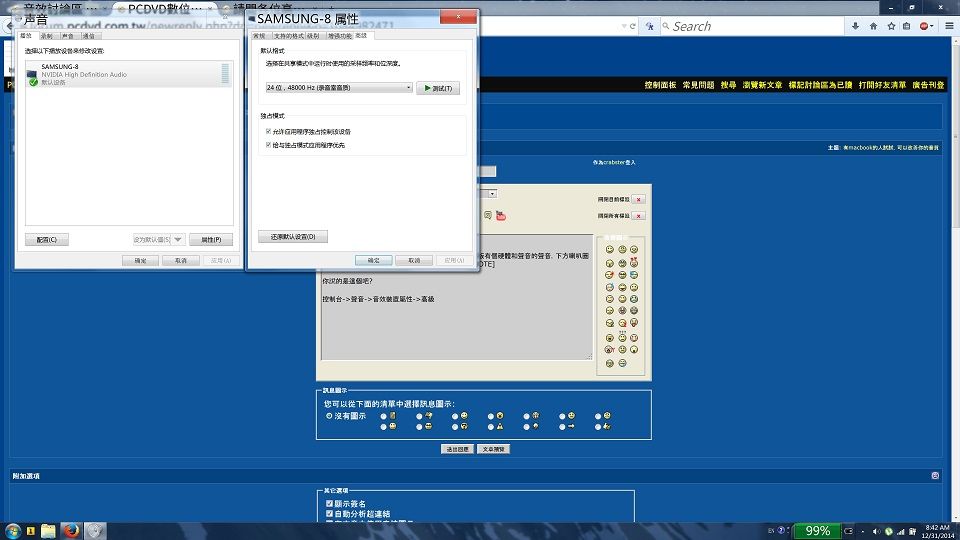The image size is (960, 540).
Task: Click the Test (T) button
Action: pos(438,88)
